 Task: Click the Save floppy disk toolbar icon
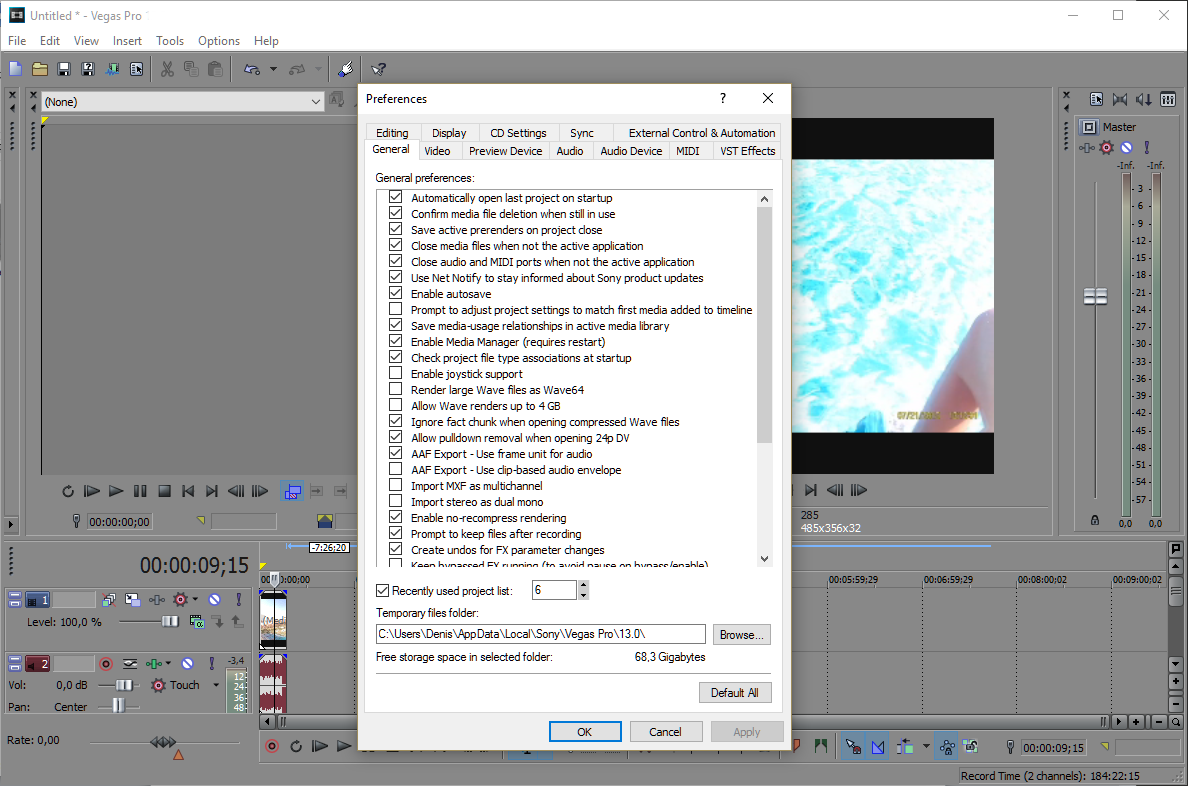point(64,69)
